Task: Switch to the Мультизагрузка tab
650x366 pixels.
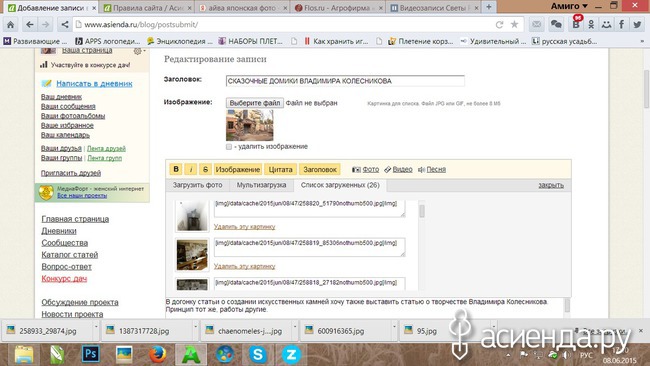Action: pos(261,185)
